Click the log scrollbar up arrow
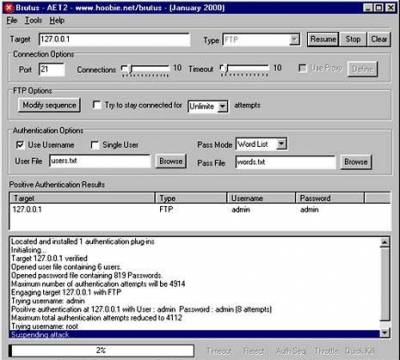Viewport: 400px width, 360px height. pos(385,242)
